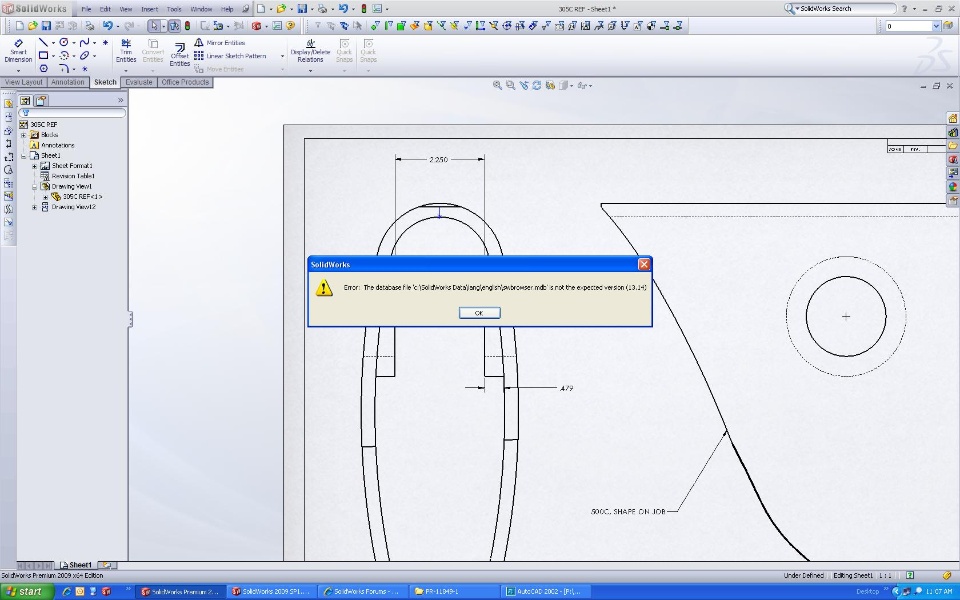Click Zoom to Area icon

point(510,86)
